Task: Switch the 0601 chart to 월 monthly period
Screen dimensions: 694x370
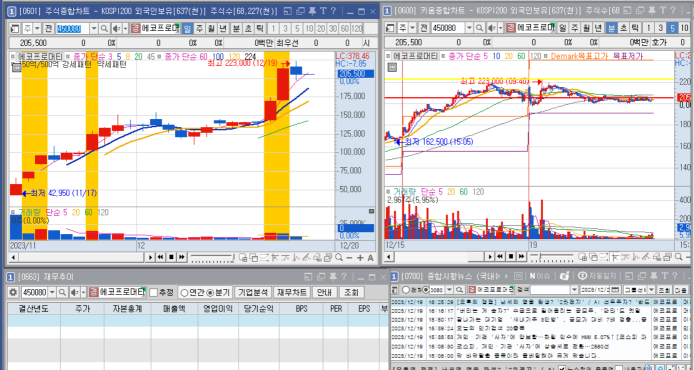Action: tap(211, 29)
